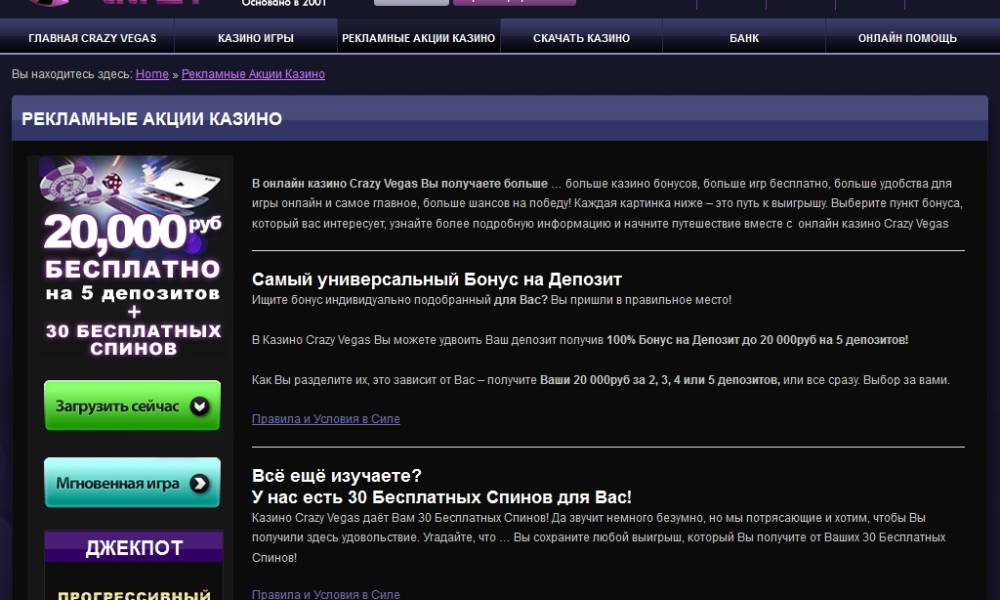Open ОНЛАЙН ПОМОЩЬ in navigation bar
Image resolution: width=1000 pixels, height=600 pixels.
(907, 38)
